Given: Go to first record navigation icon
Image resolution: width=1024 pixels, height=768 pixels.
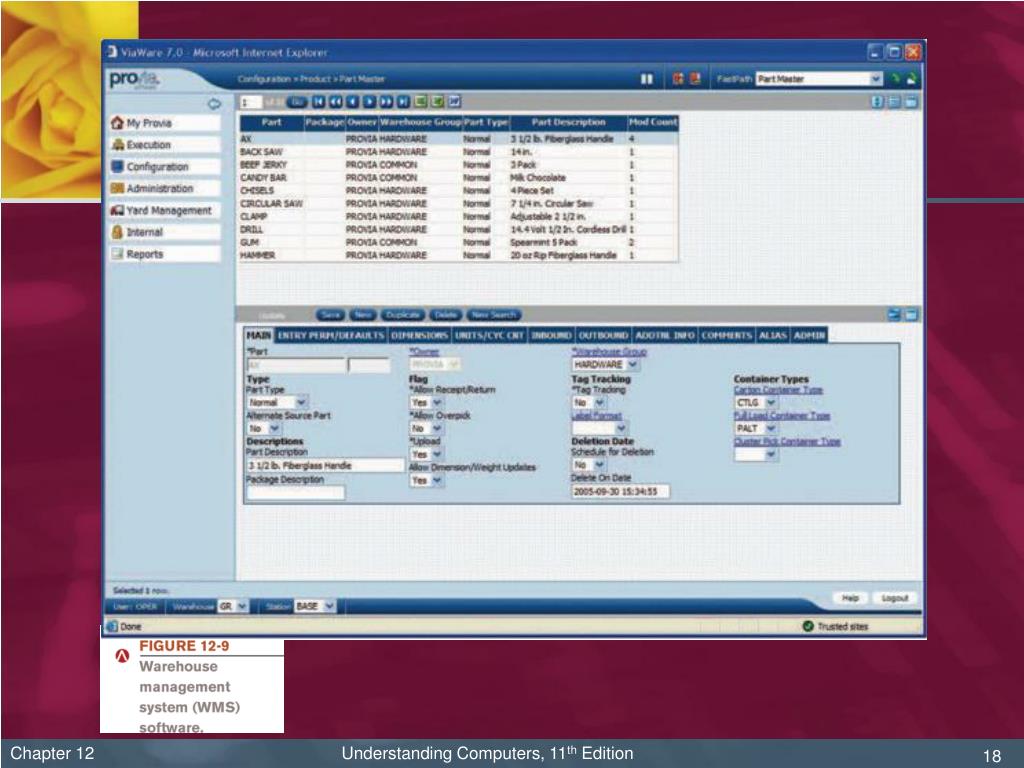Looking at the screenshot, I should pyautogui.click(x=318, y=102).
